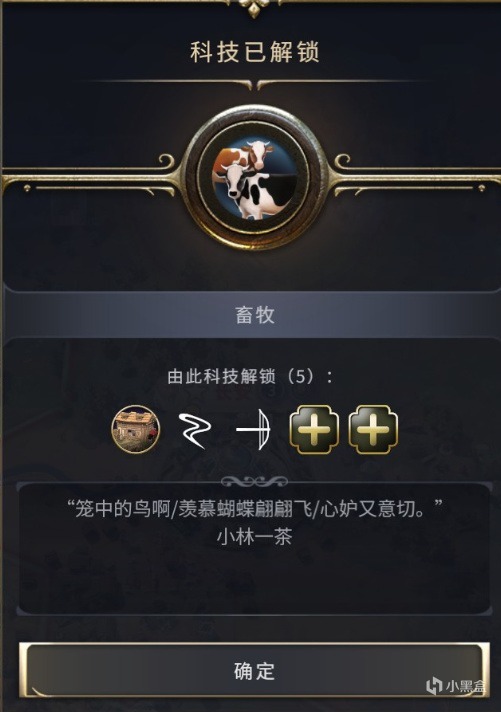Click the author name 小林一茶
Screen dimensions: 501x712
pyautogui.click(x=254, y=537)
